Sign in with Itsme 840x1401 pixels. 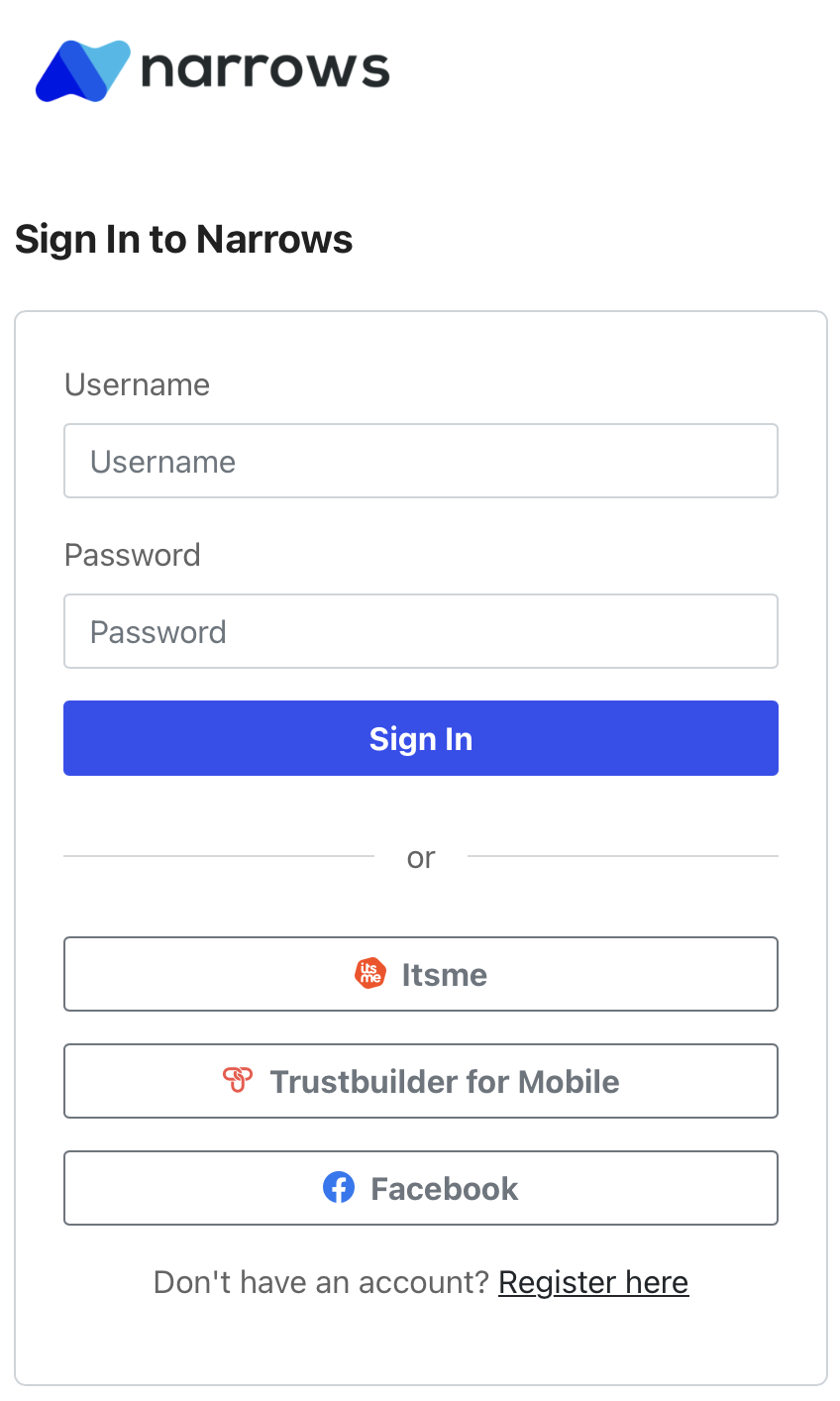pos(420,973)
